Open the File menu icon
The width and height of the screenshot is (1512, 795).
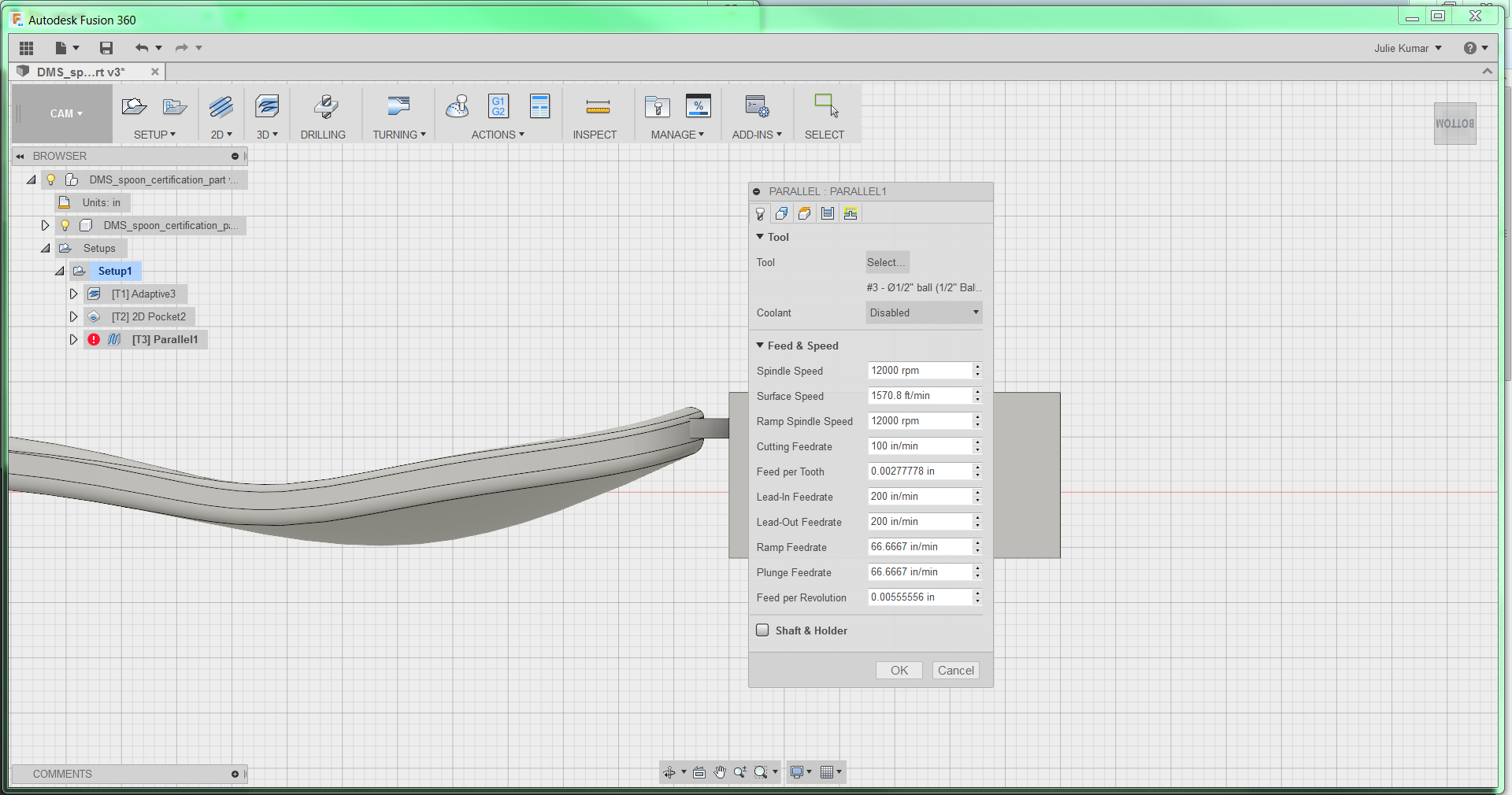tap(61, 48)
